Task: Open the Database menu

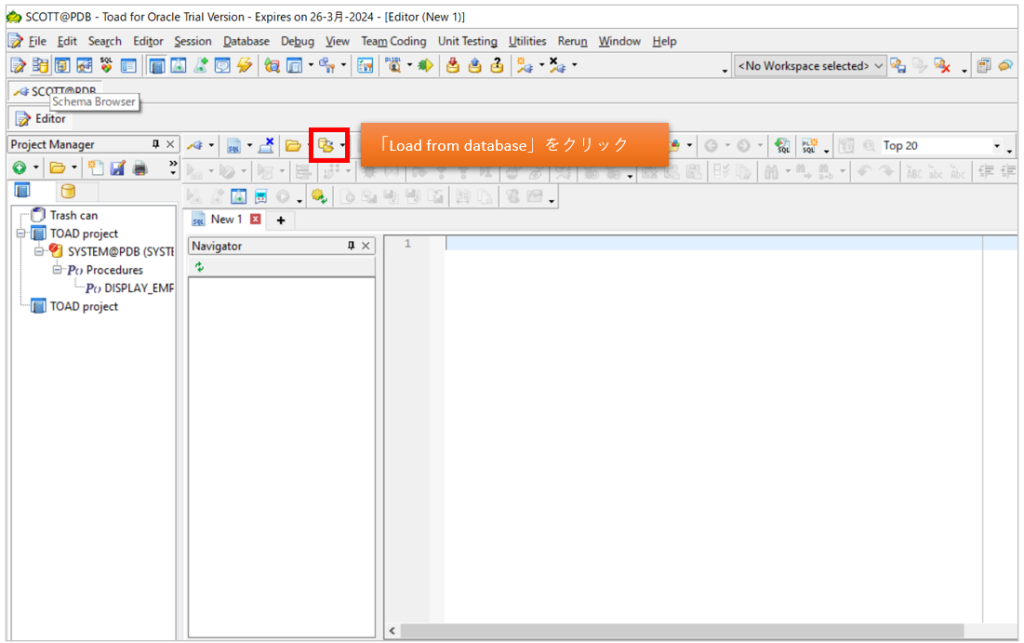Action: [246, 41]
